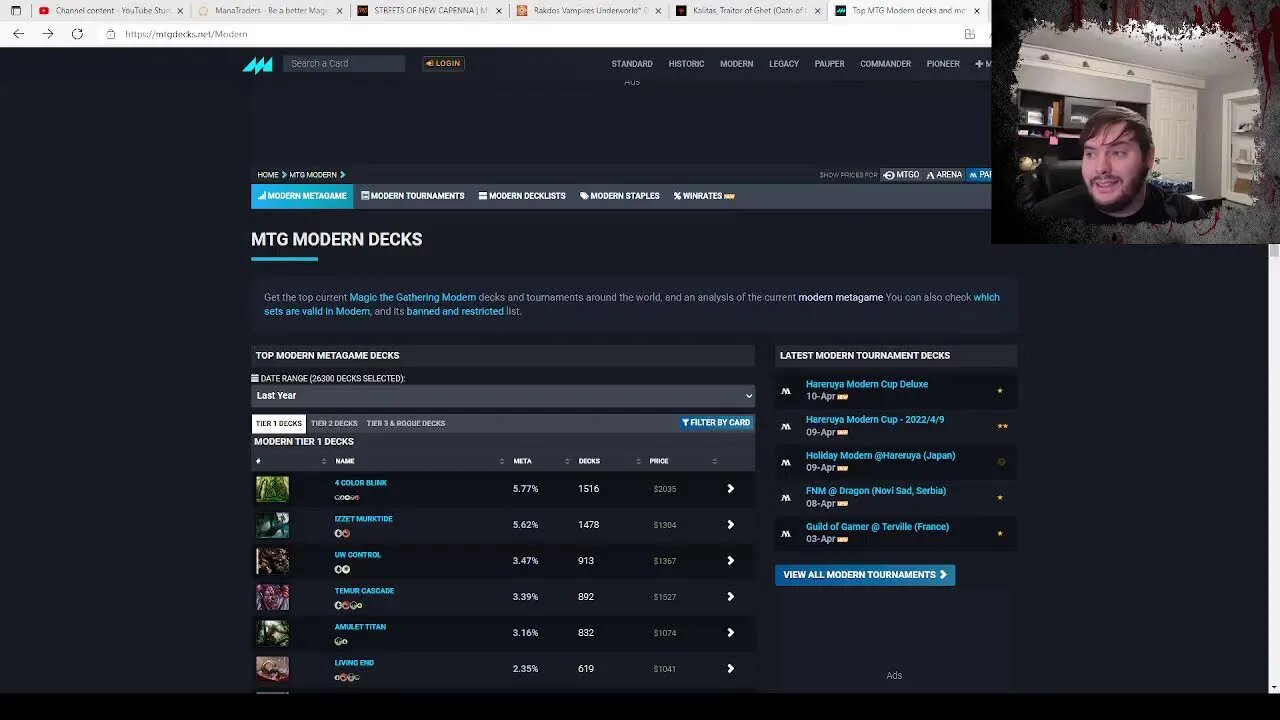Switch to YouTube Studio Channel content tab
The image size is (1280, 720).
(x=112, y=11)
